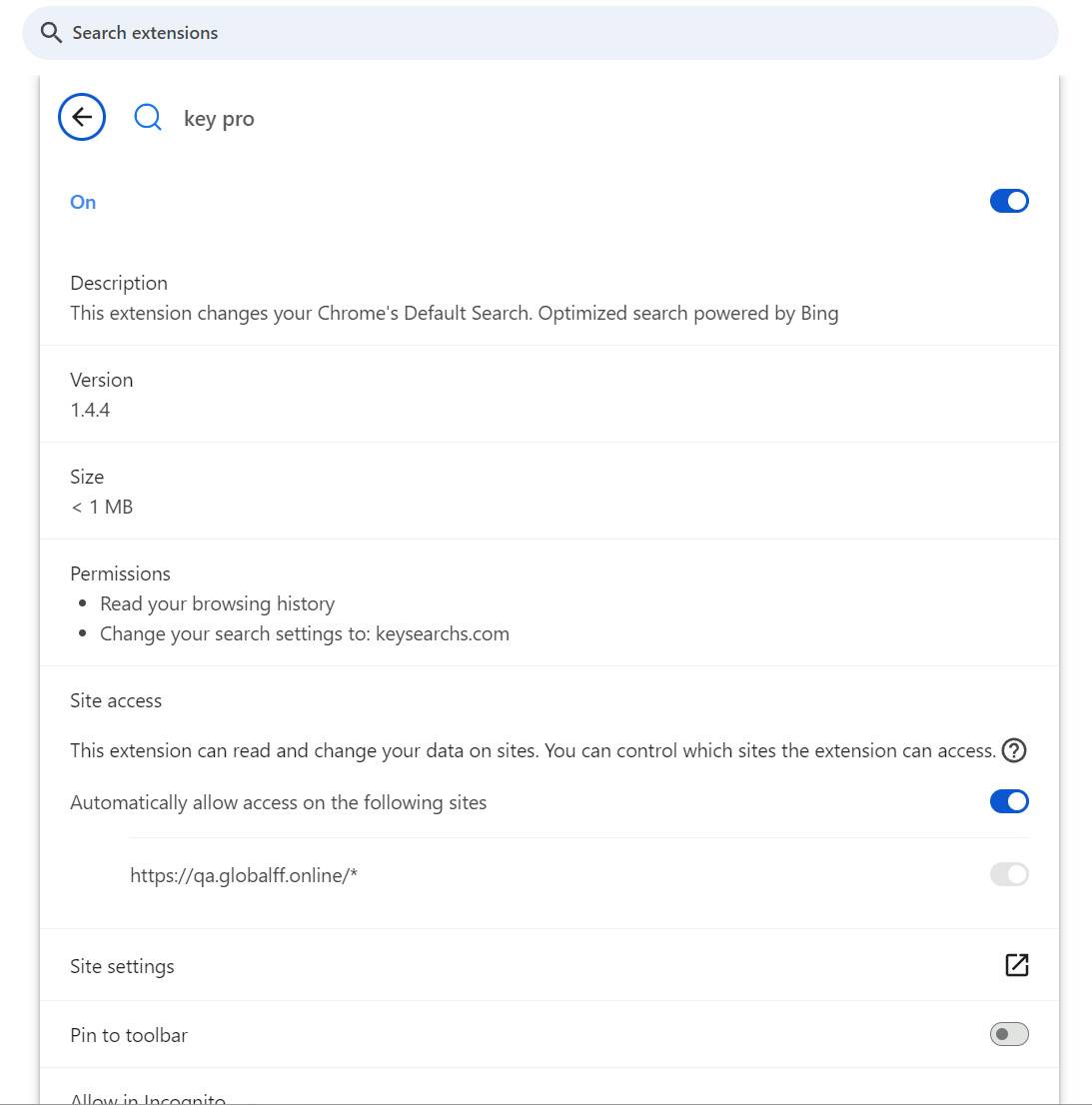Click the magnifier icon in search bar

pos(51,33)
